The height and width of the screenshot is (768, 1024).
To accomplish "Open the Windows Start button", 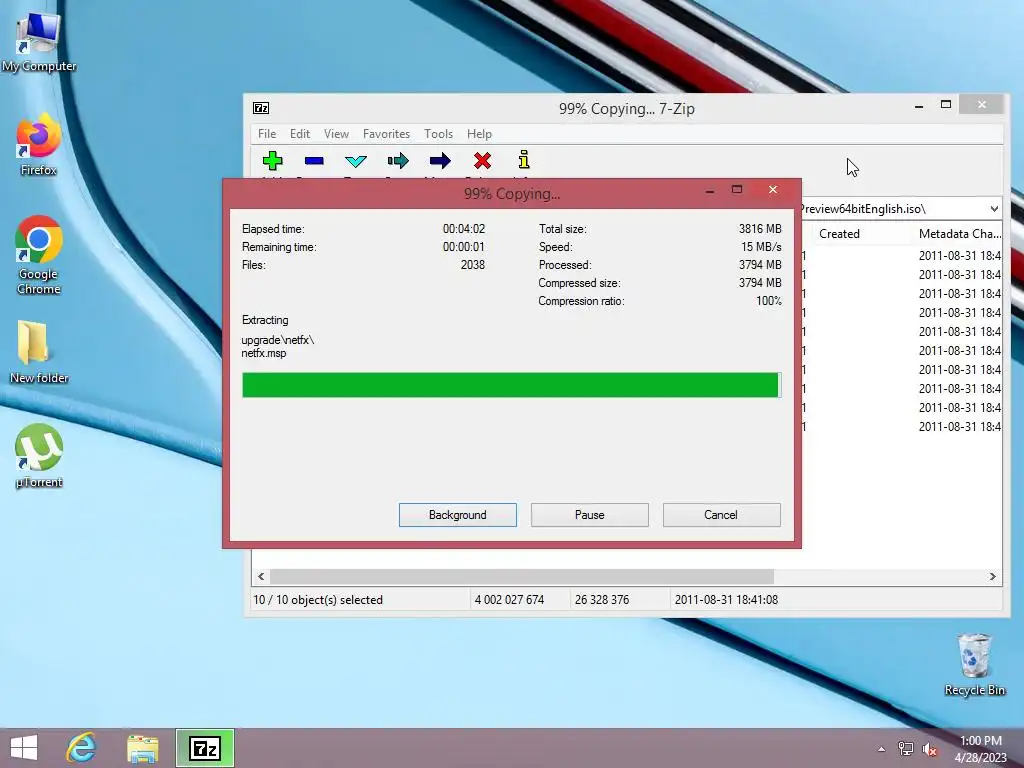I will click(24, 748).
